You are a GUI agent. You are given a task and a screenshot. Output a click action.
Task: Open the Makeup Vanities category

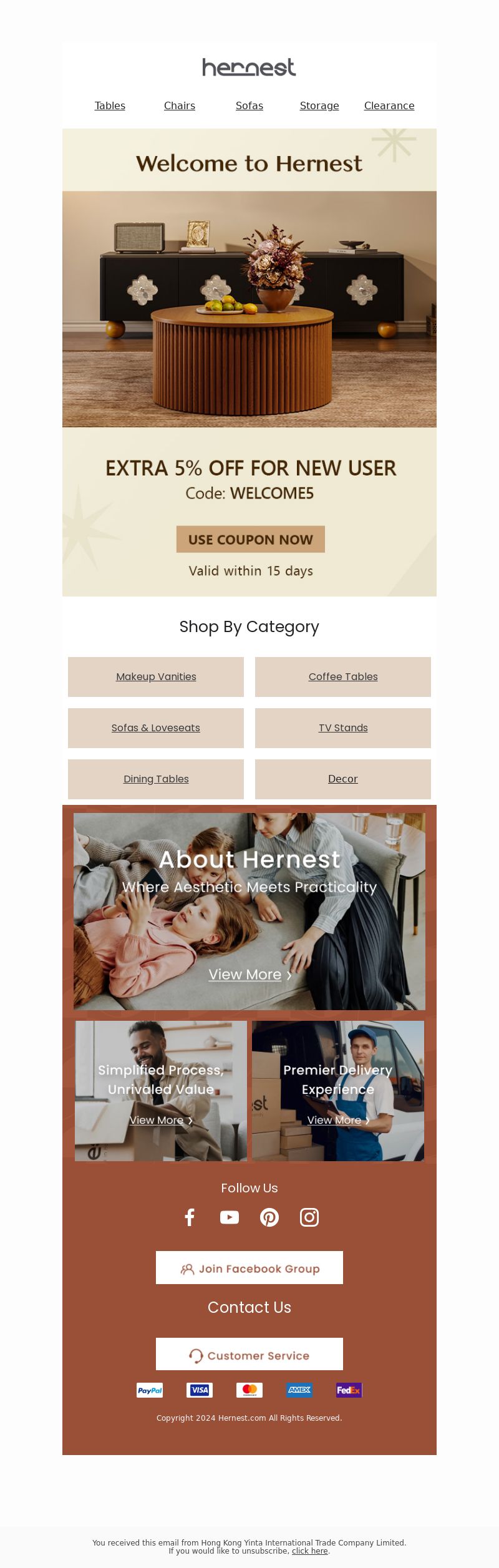click(156, 677)
